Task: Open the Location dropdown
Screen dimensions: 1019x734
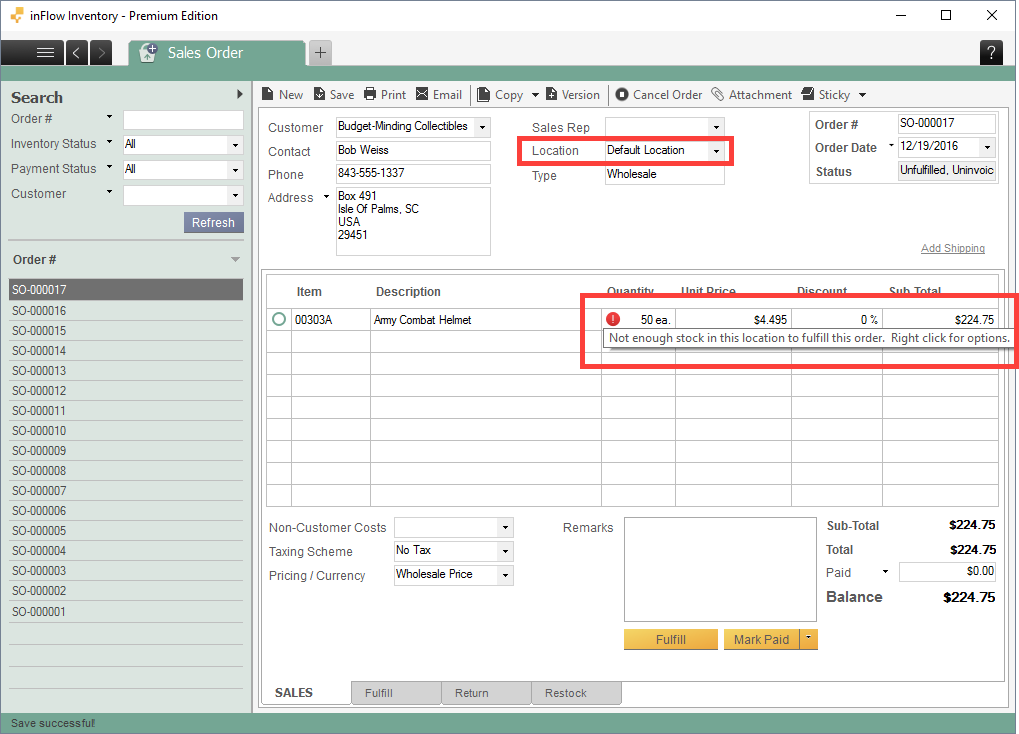Action: click(x=716, y=151)
